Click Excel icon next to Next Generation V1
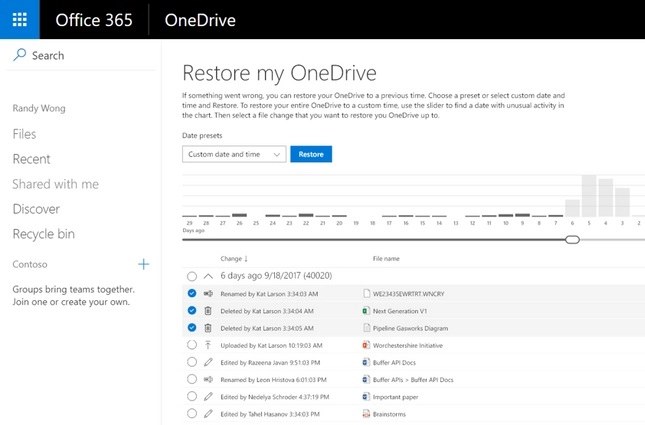The height and width of the screenshot is (425, 645). tap(366, 311)
